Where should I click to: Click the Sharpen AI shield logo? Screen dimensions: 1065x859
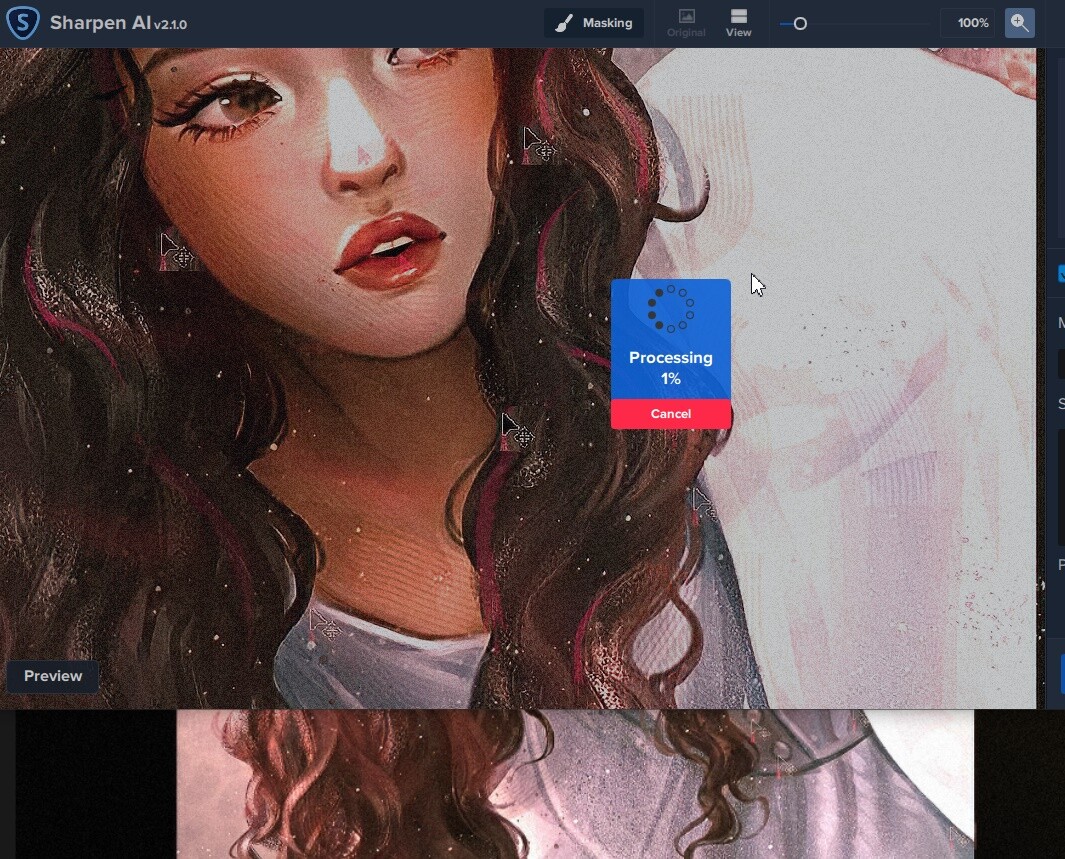23,22
